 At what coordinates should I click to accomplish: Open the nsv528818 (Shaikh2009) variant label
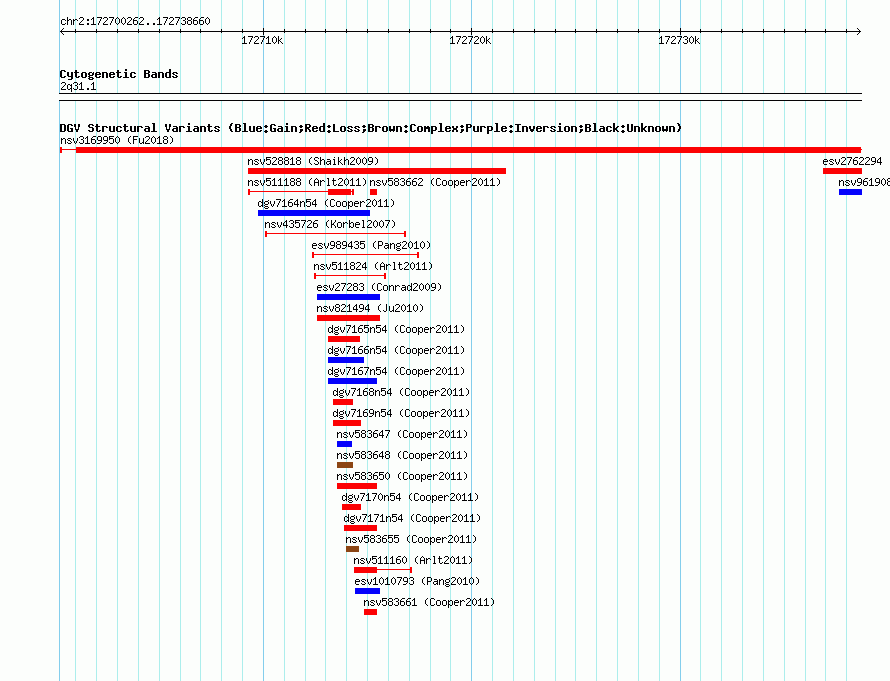313,161
